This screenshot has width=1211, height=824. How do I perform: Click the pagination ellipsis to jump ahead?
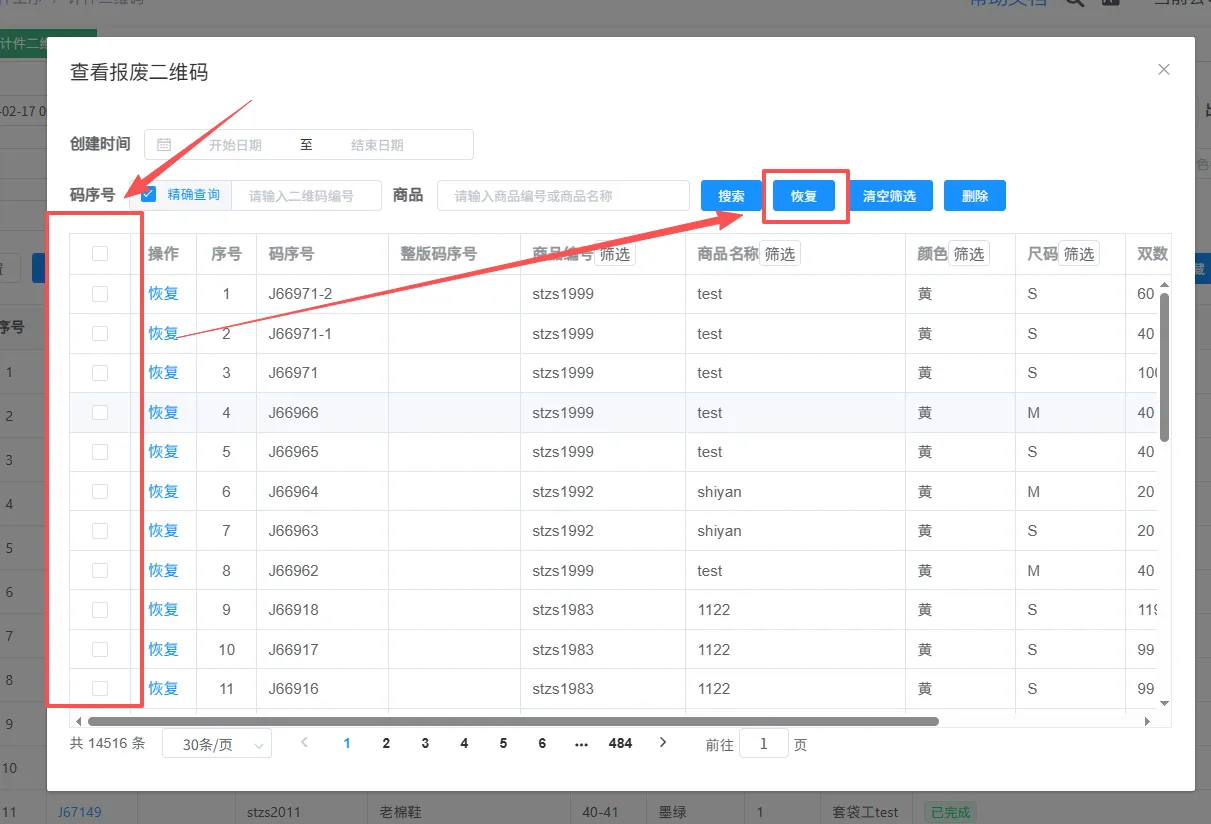[x=582, y=744]
